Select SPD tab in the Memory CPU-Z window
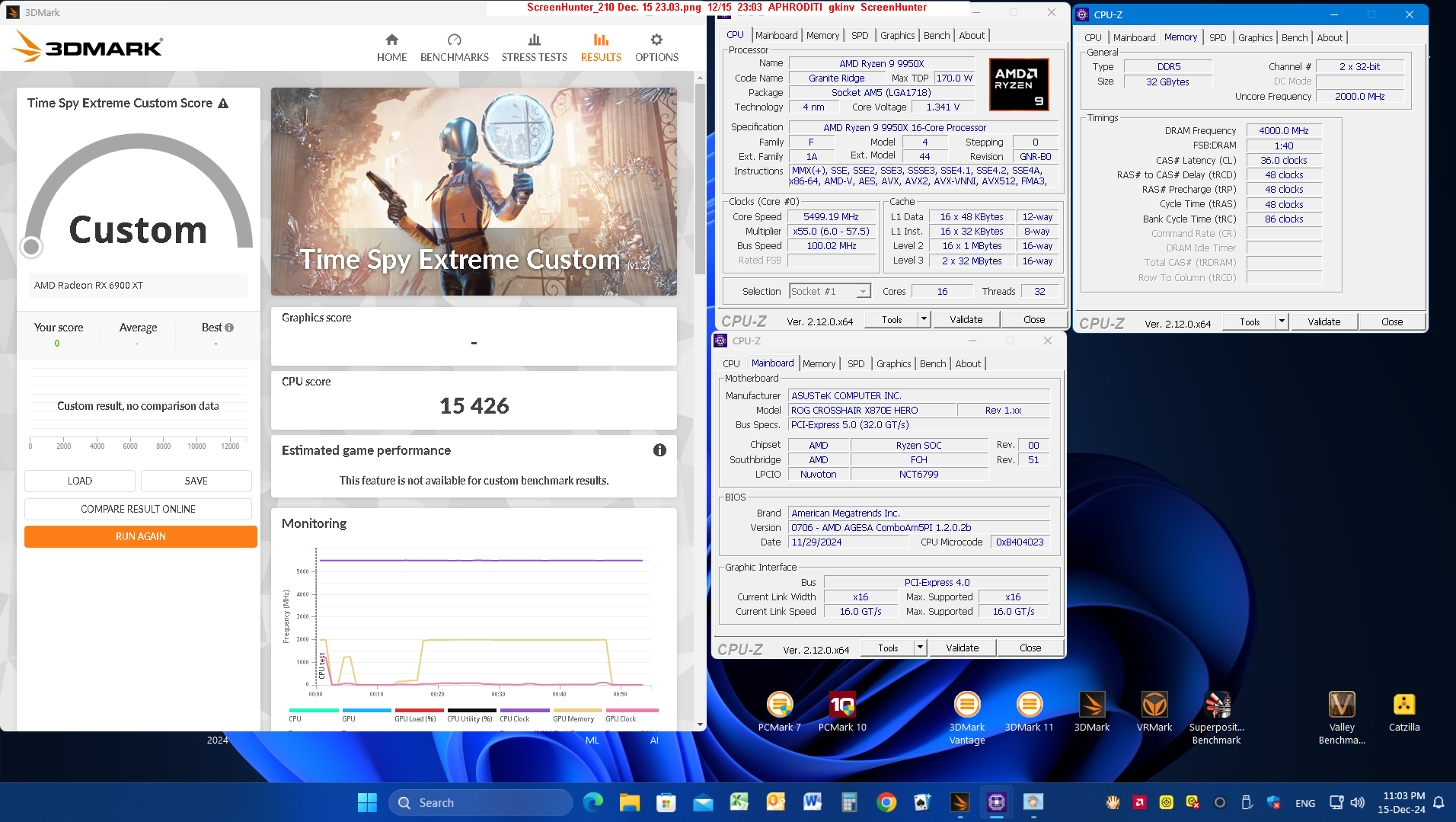1456x822 pixels. click(1218, 37)
